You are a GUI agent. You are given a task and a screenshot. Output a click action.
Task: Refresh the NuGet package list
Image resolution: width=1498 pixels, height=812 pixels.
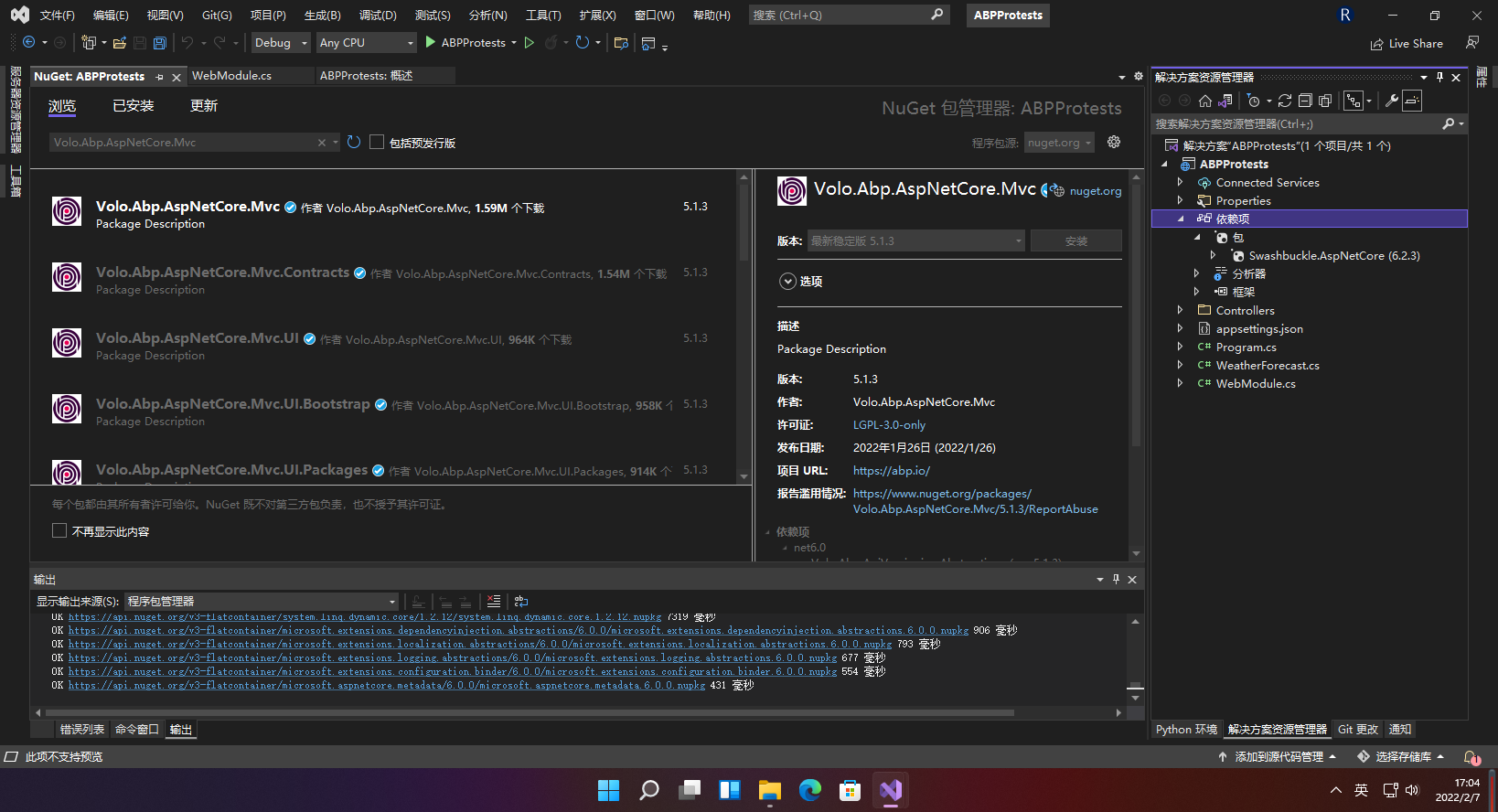point(354,143)
